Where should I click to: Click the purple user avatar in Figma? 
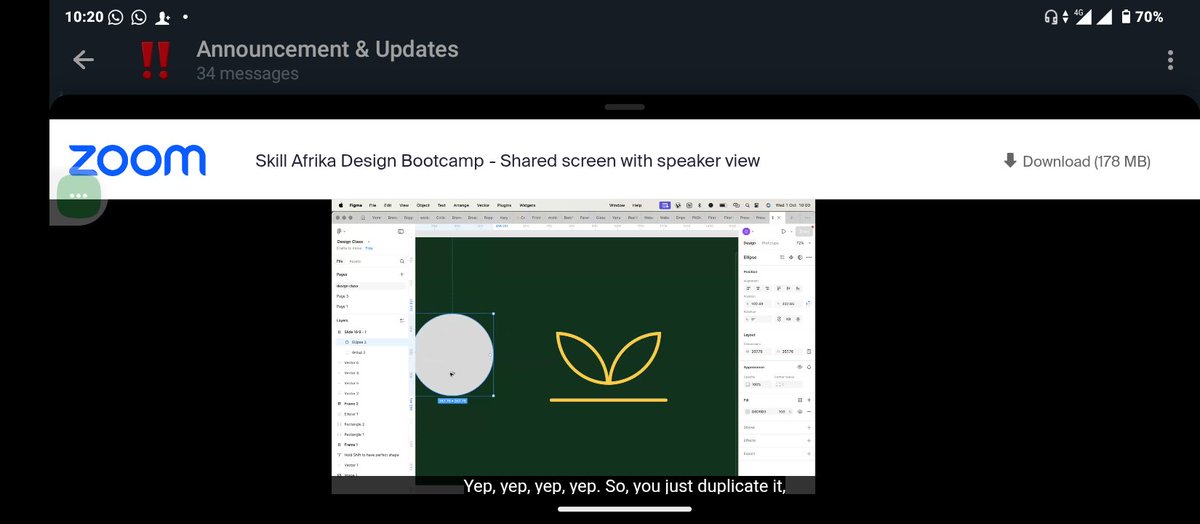click(x=746, y=231)
